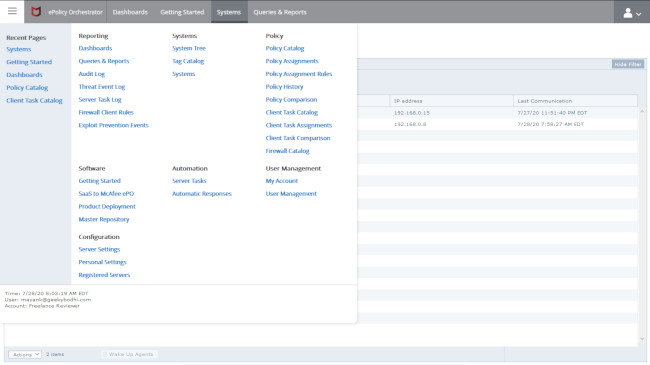Toggle the hamburger main menu icon
The image size is (650, 365).
coord(12,11)
